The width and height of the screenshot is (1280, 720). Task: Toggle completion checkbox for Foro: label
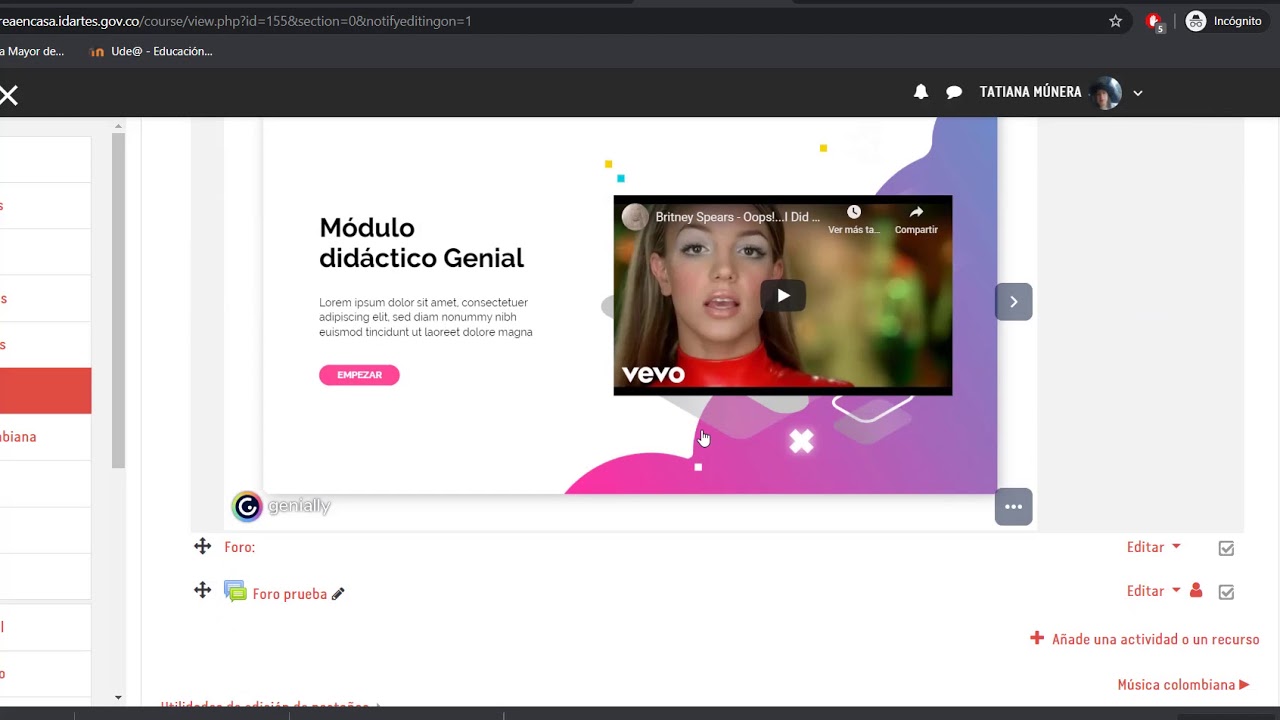click(x=1226, y=548)
